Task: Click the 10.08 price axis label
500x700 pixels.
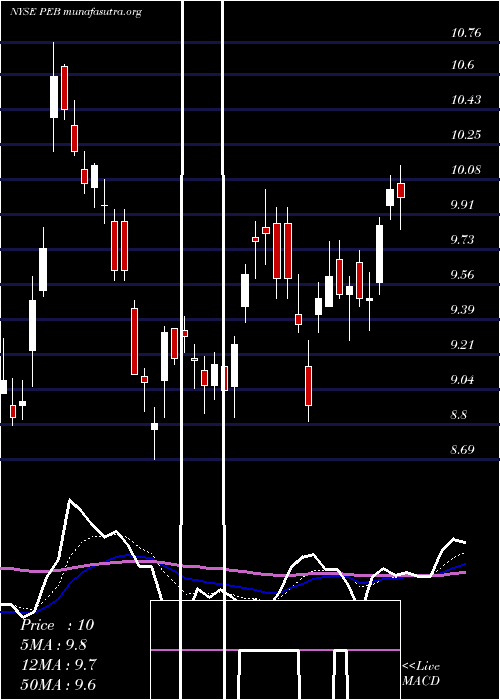Action: pos(466,170)
